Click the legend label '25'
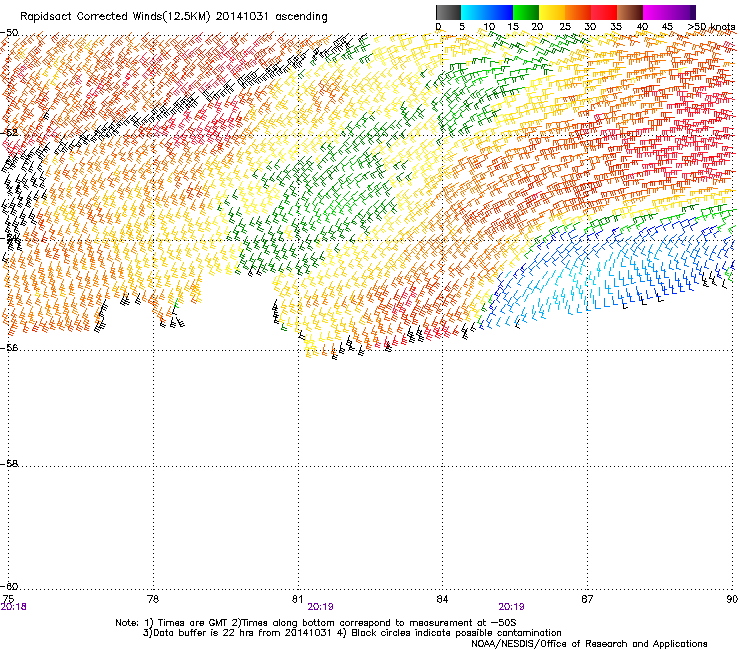The height and width of the screenshot is (650, 740). pos(564,27)
